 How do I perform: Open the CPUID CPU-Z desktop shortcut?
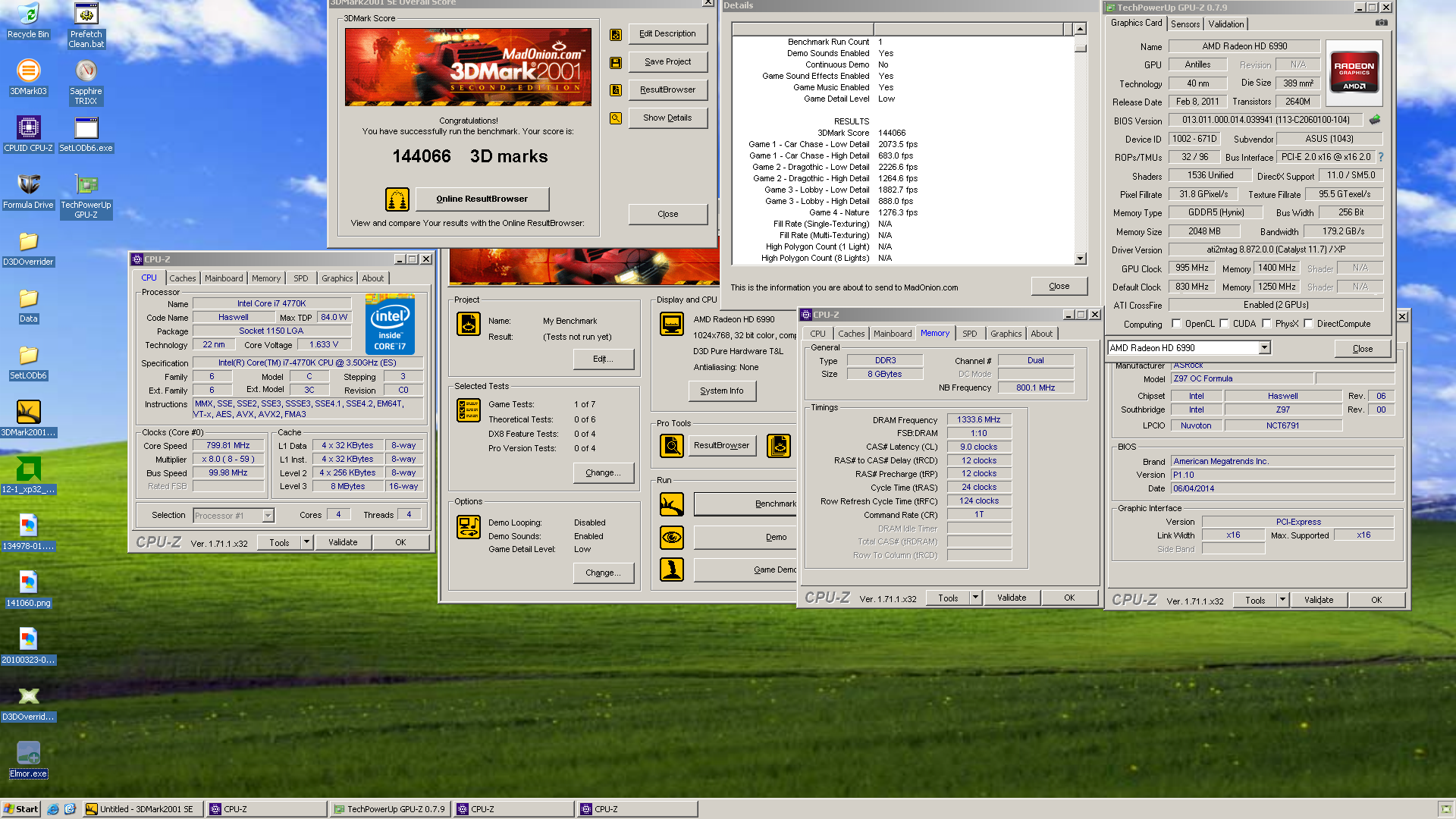click(x=28, y=134)
